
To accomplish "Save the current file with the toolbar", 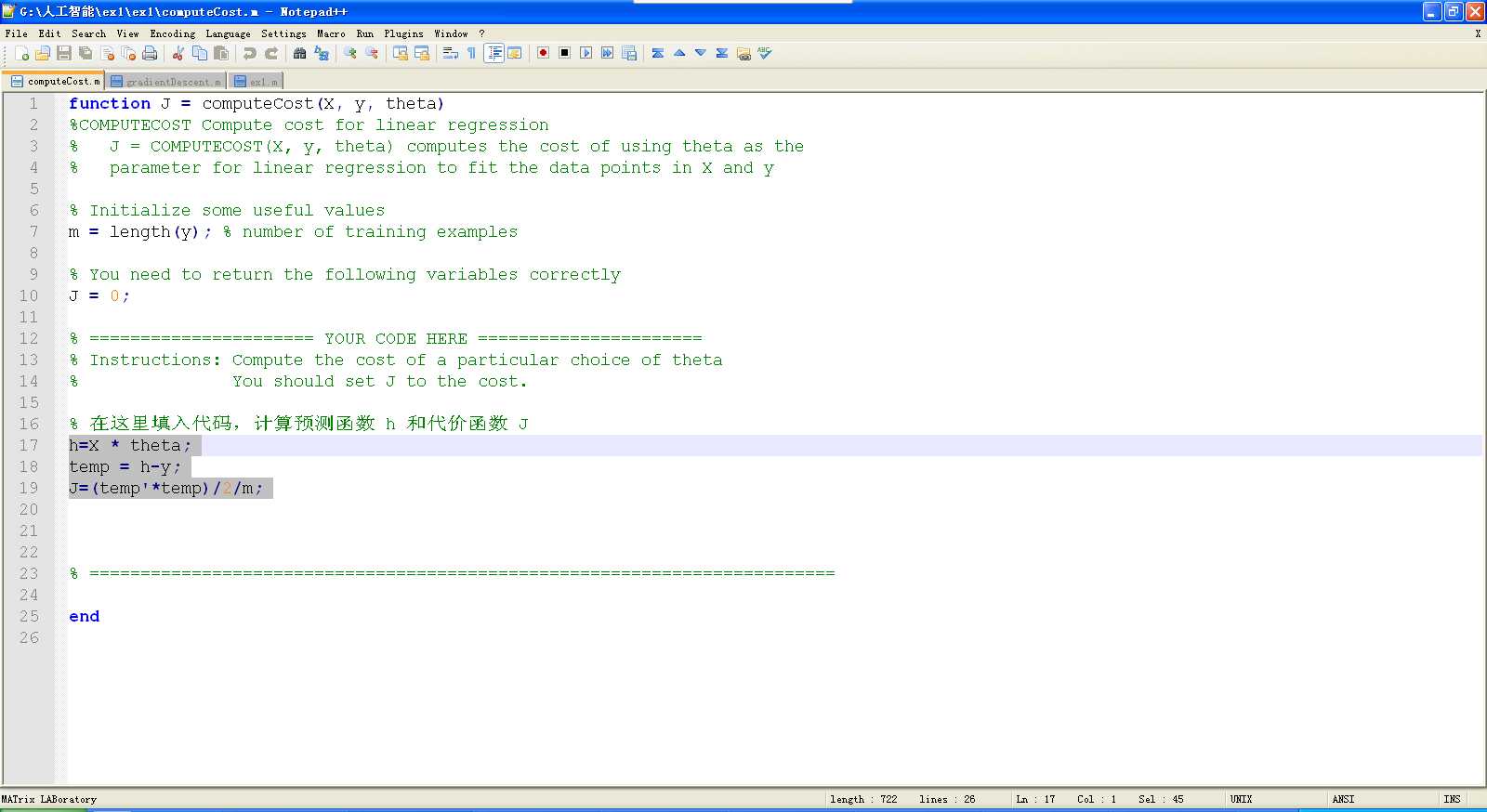I will coord(64,54).
